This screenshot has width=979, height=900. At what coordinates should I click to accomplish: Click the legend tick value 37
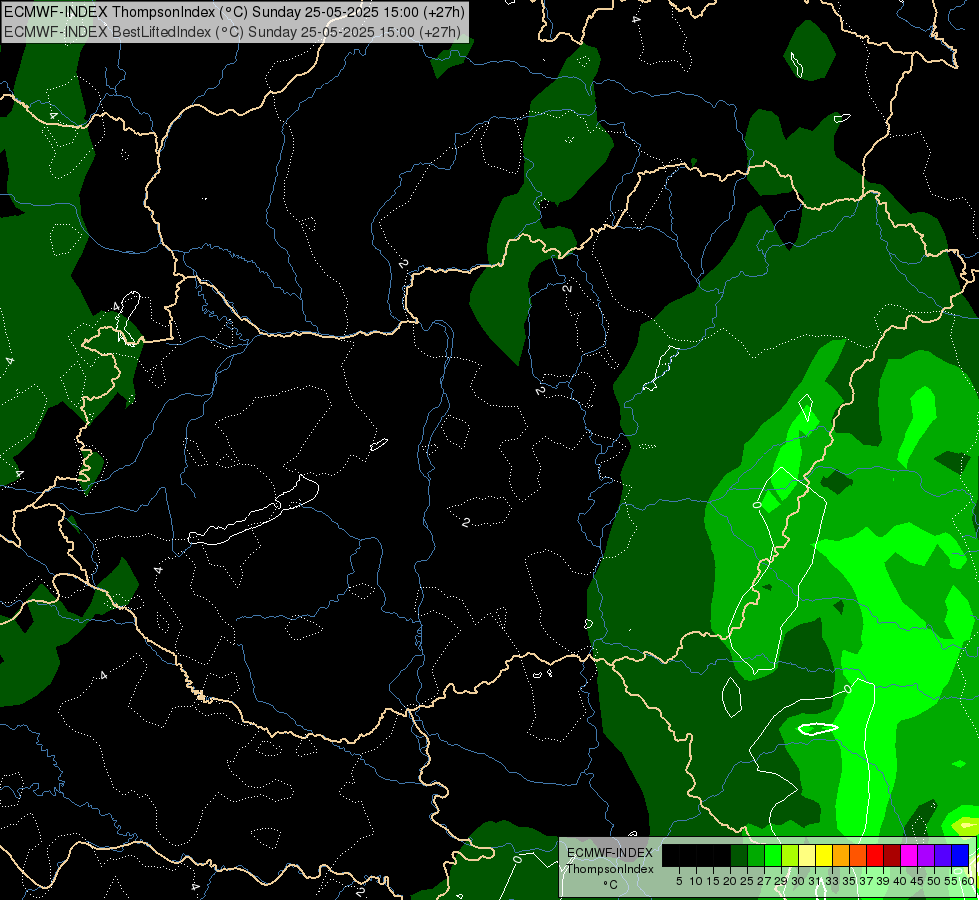[867, 881]
